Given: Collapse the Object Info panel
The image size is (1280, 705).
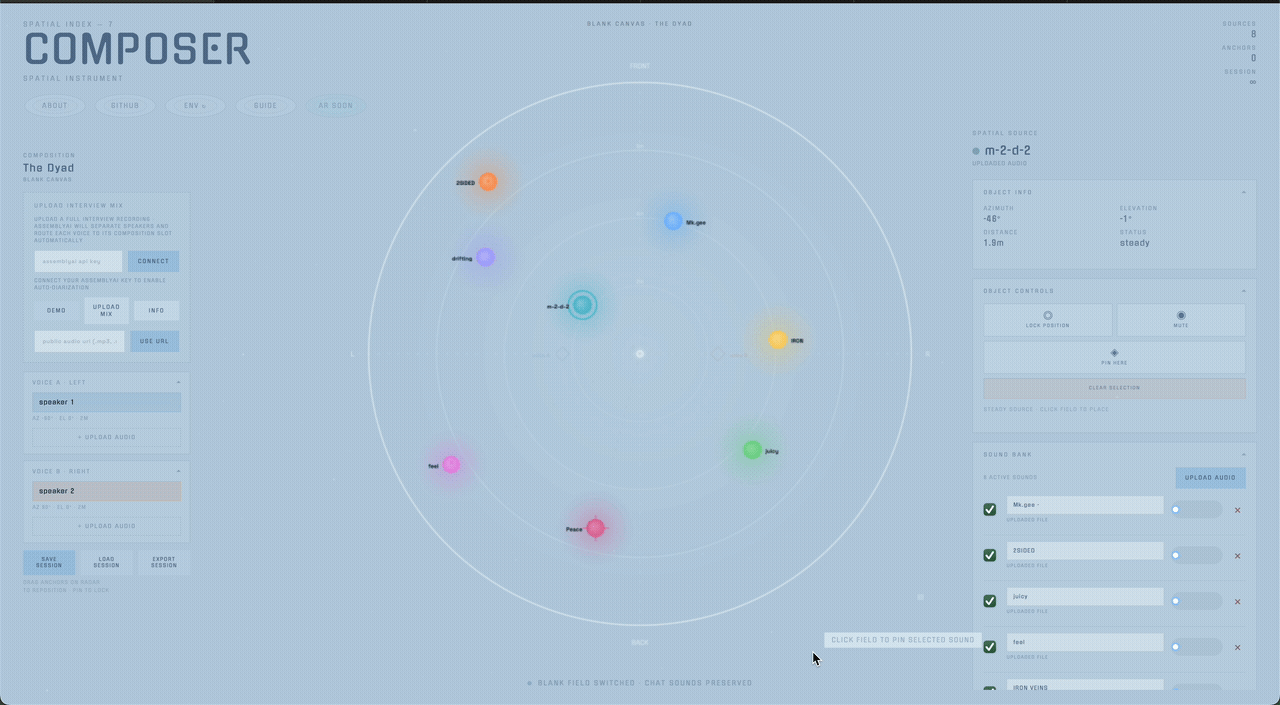Looking at the screenshot, I should 1244,192.
